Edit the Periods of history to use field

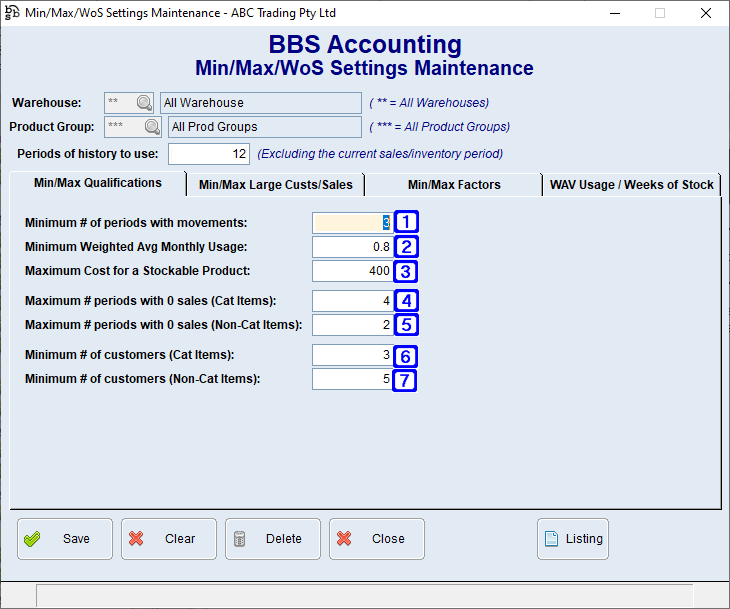click(x=209, y=154)
